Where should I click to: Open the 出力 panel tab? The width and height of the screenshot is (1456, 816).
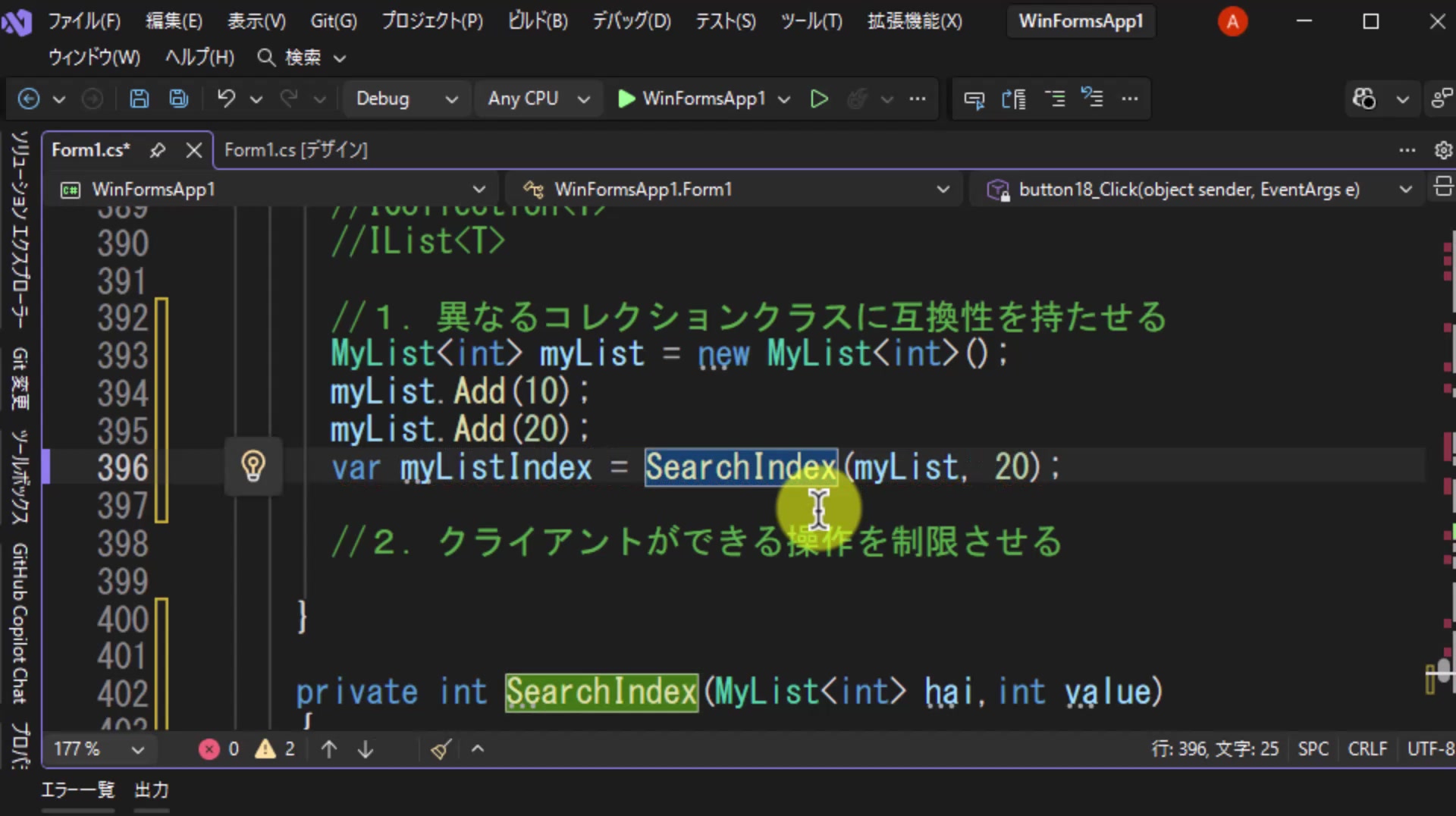click(x=152, y=790)
